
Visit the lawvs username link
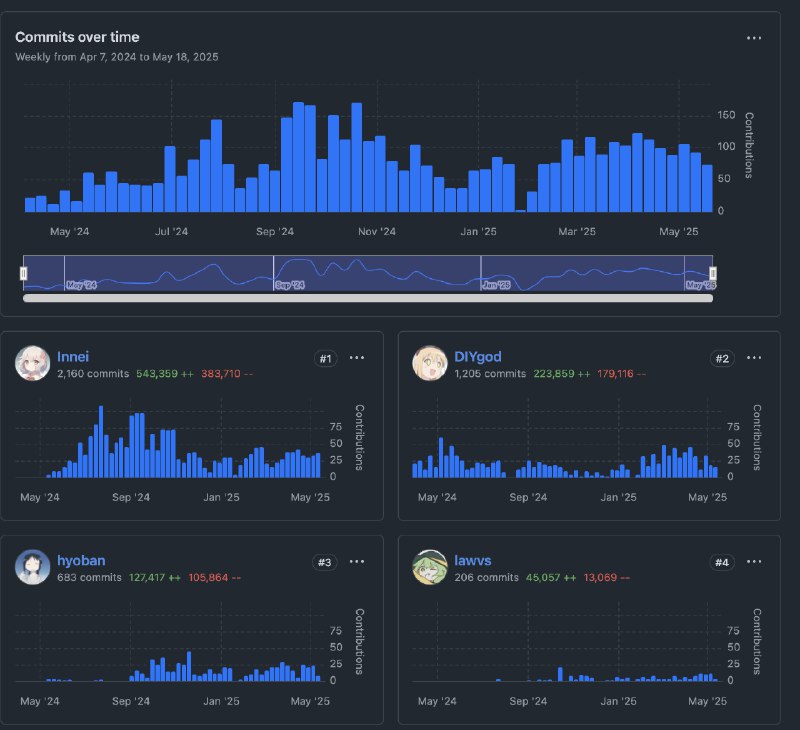tap(471, 561)
